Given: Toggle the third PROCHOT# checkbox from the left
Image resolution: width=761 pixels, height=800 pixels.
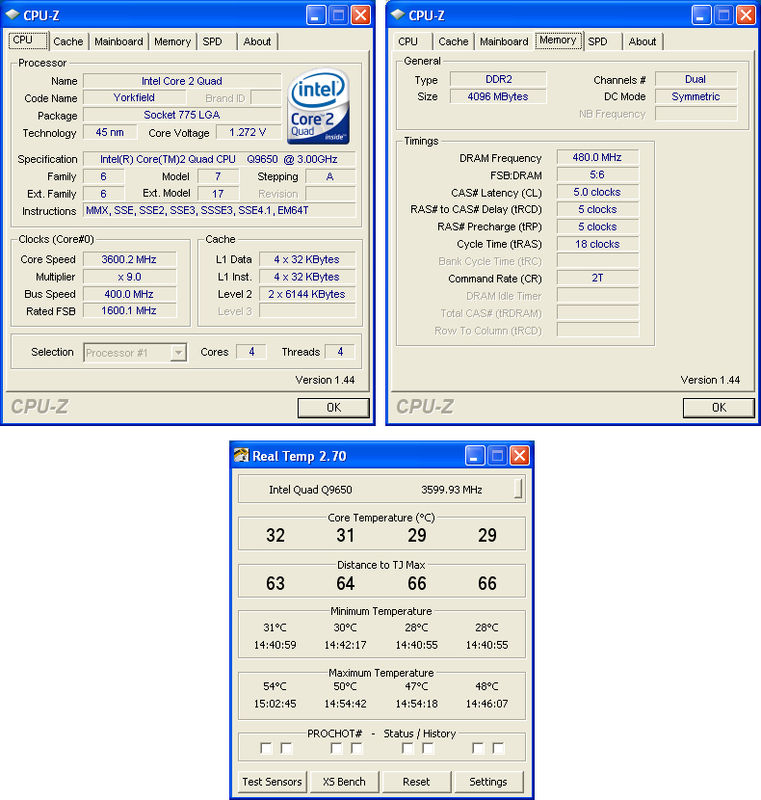Looking at the screenshot, I should point(336,748).
